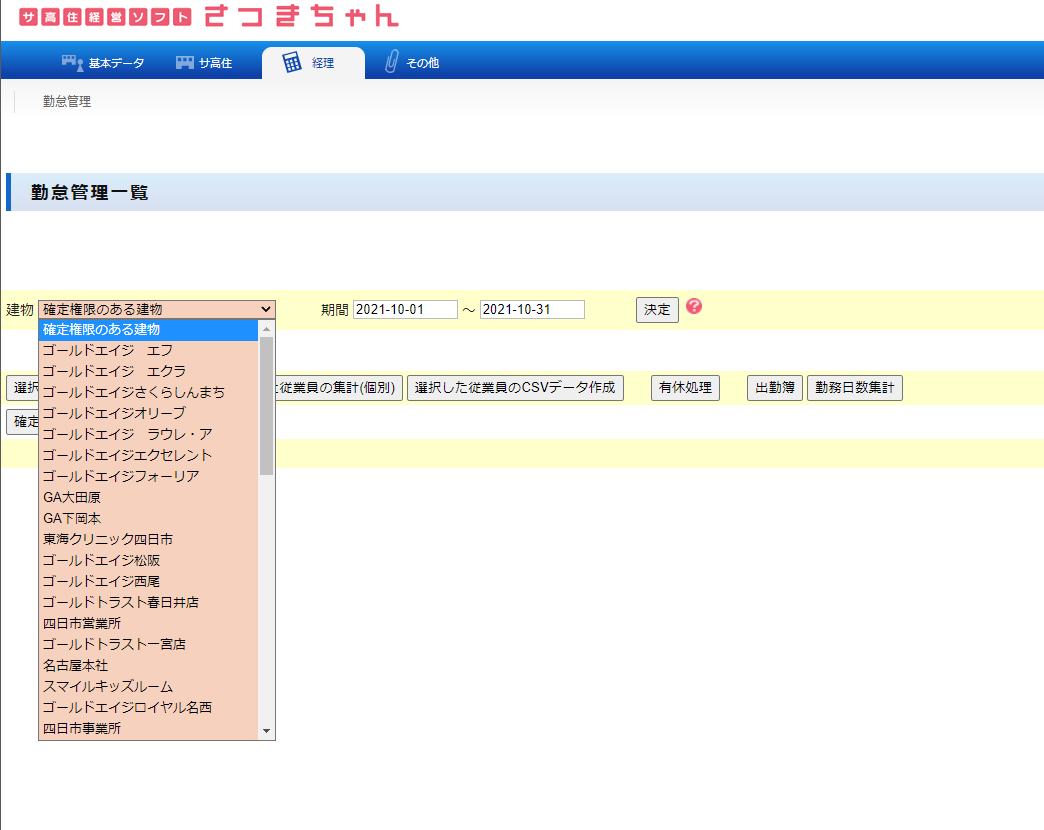Open the その他 paperclip tab
The width and height of the screenshot is (1044, 830).
412,63
